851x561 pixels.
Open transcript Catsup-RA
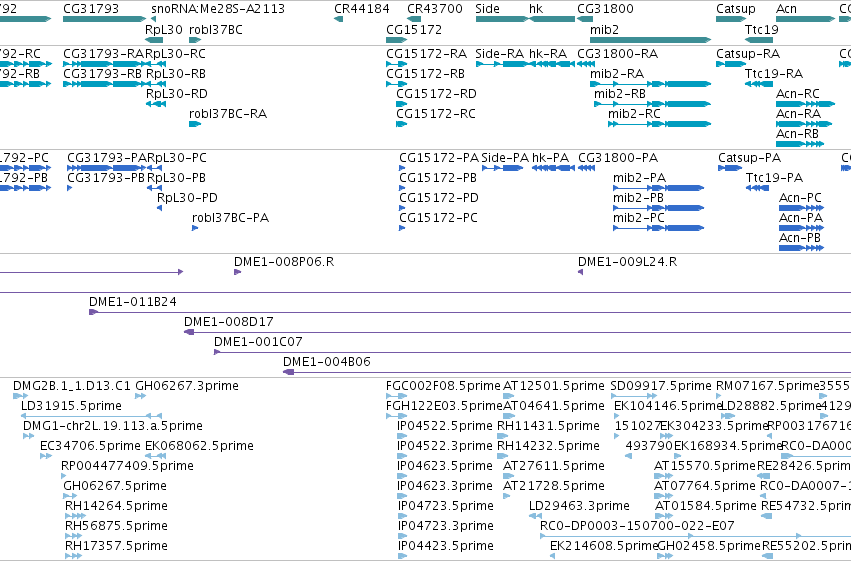(x=748, y=54)
